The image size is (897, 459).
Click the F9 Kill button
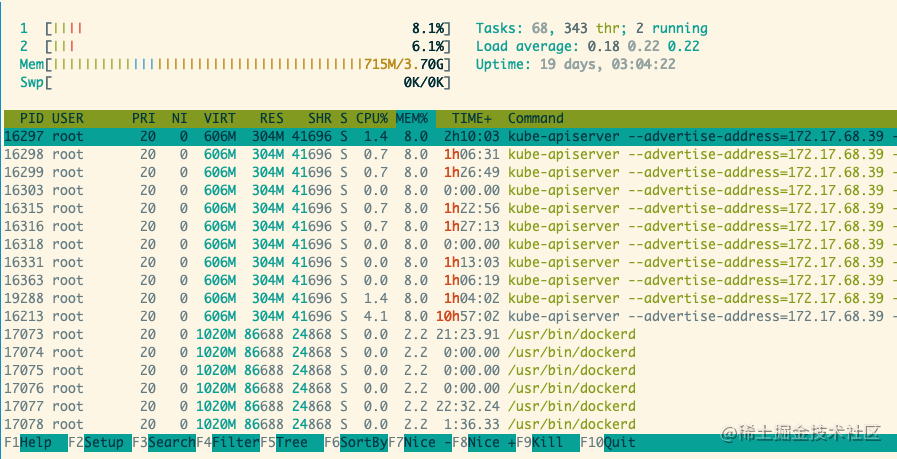548,443
